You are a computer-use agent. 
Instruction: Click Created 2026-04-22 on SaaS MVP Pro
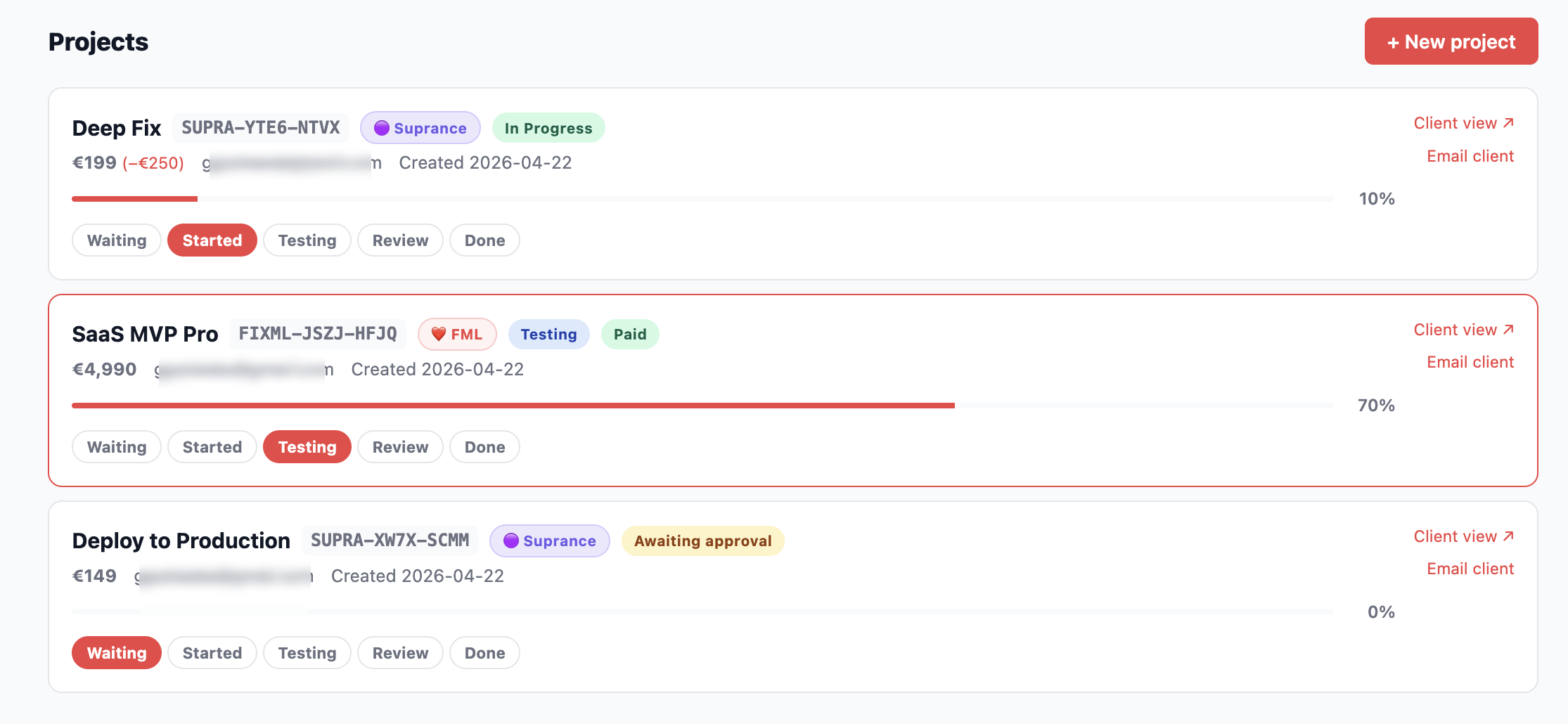pos(437,369)
